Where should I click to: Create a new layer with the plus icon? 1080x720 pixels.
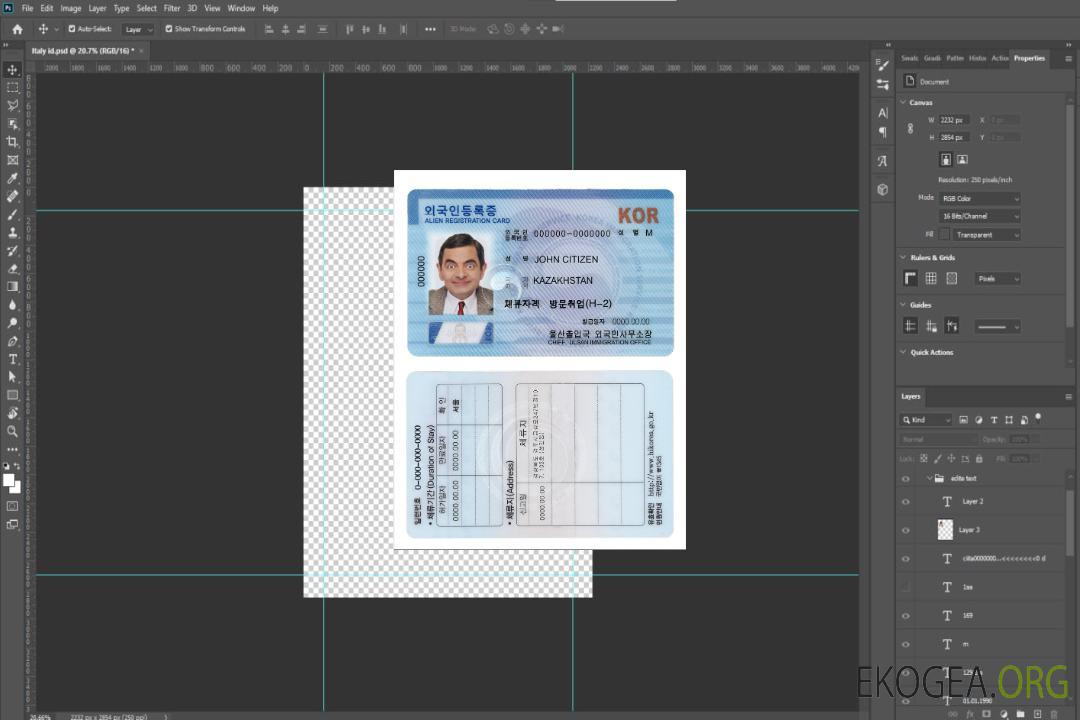coord(1037,714)
